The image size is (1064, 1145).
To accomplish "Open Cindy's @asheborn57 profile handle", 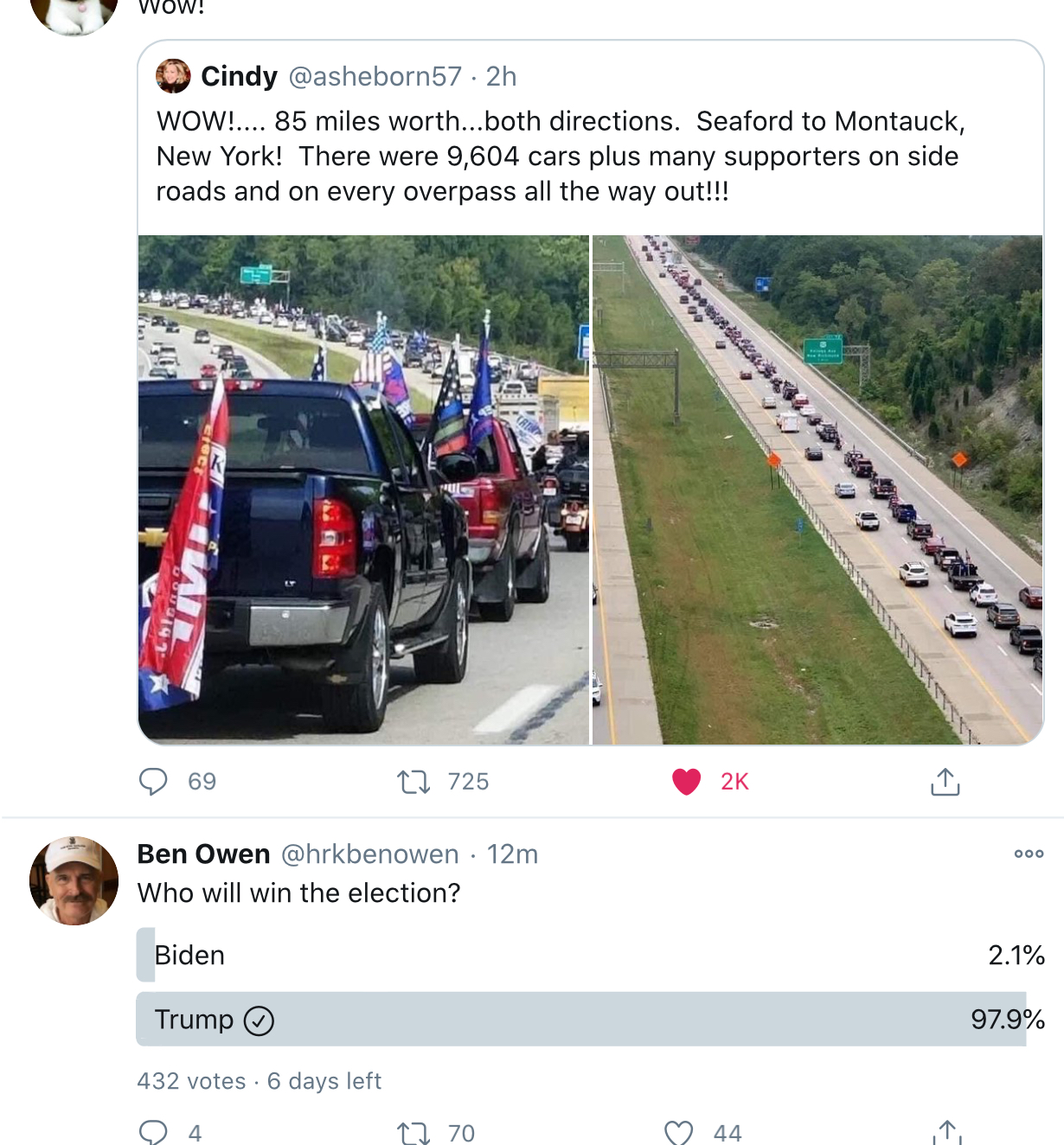I will tap(375, 76).
